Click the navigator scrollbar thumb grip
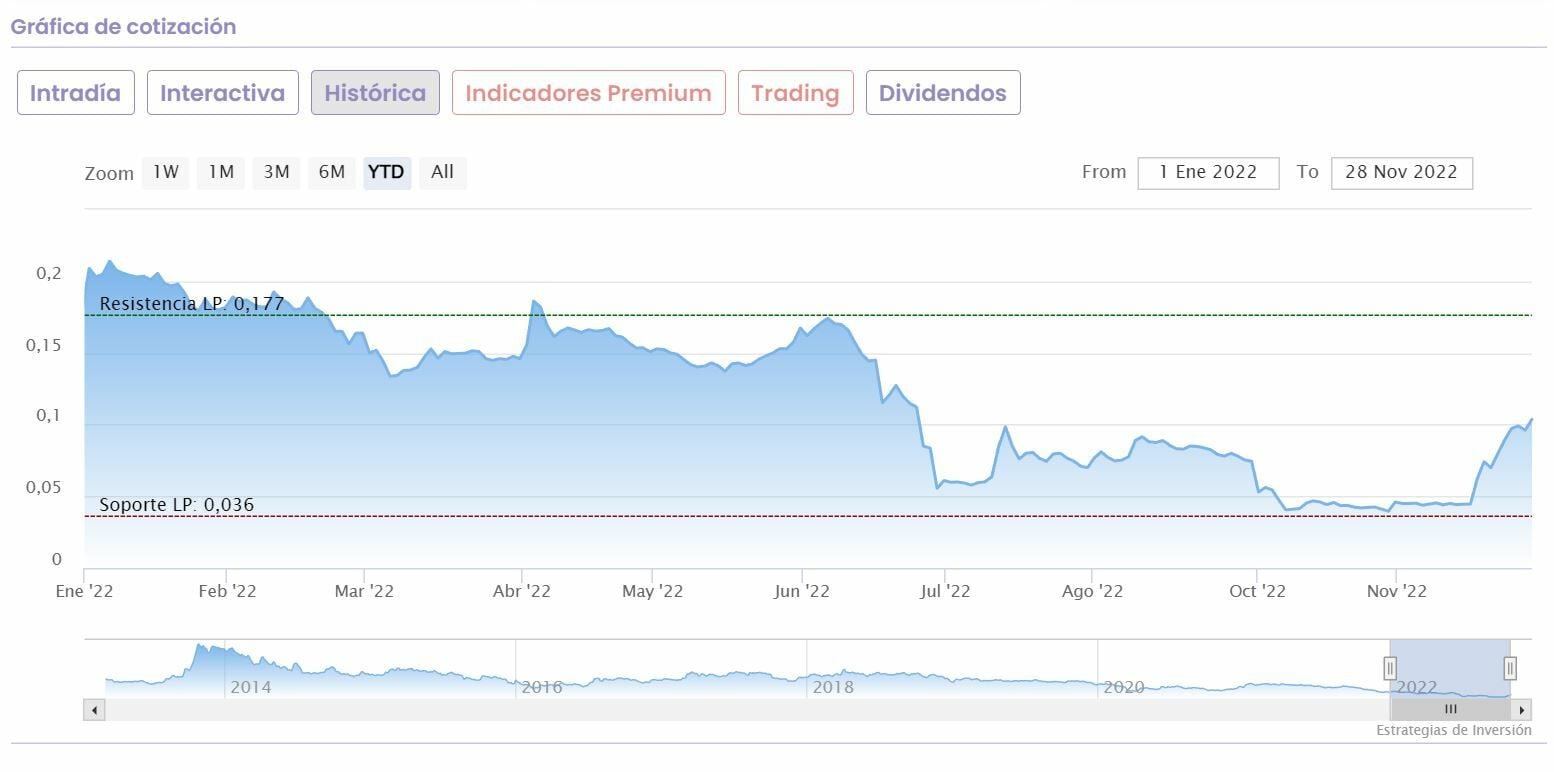1554x772 pixels. coord(1451,710)
